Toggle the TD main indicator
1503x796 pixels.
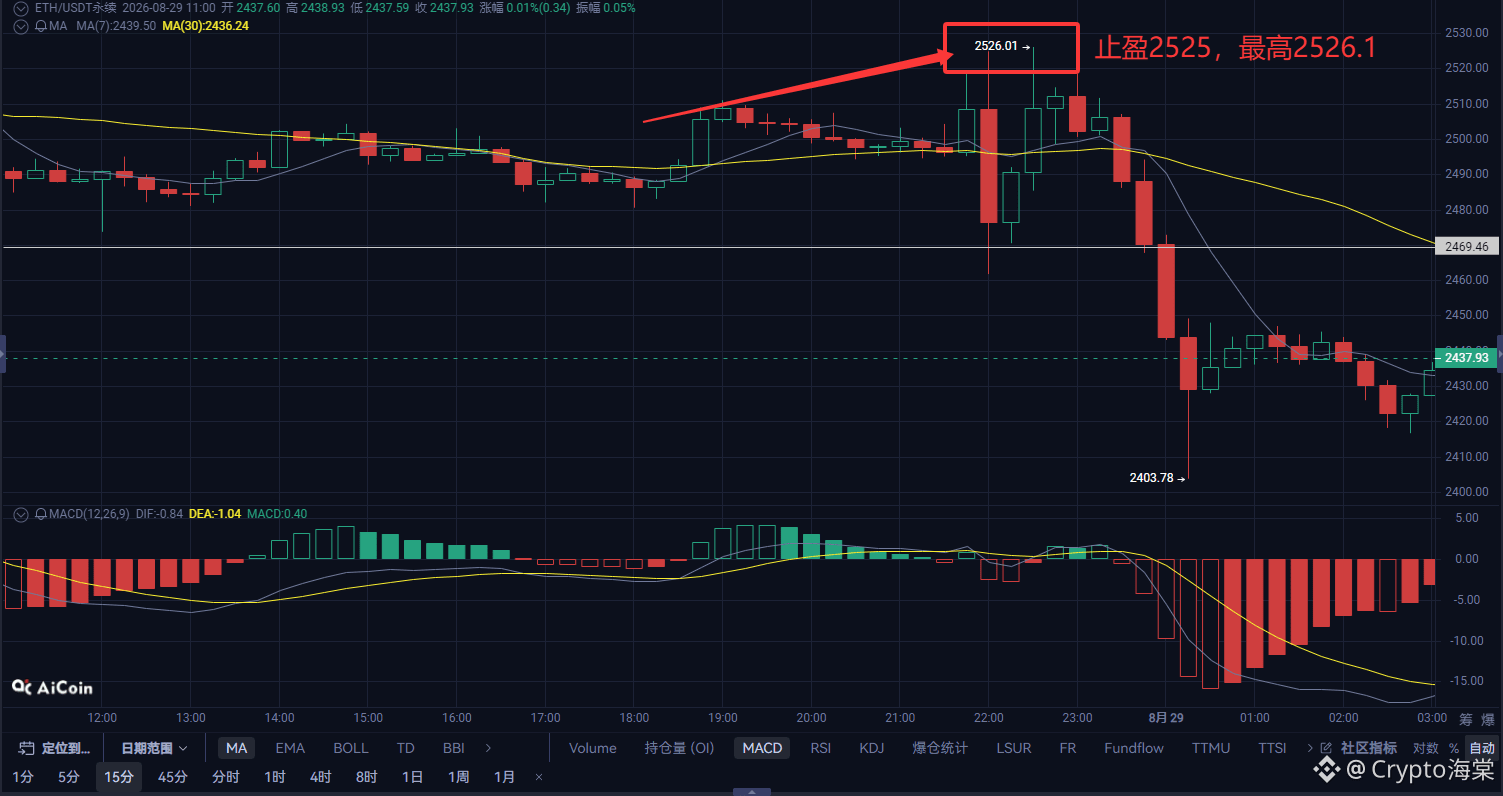(x=405, y=748)
